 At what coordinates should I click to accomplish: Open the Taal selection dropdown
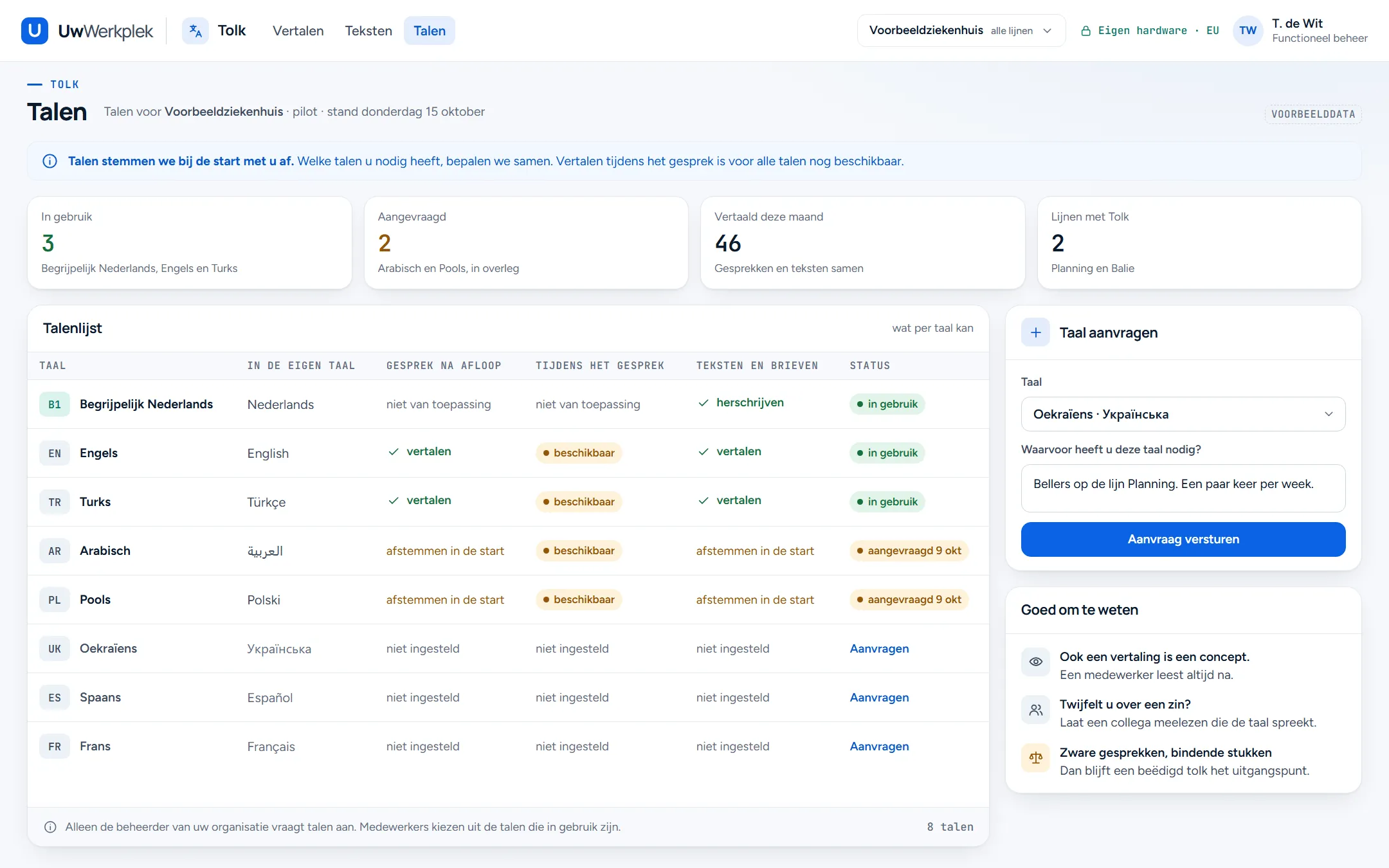tap(1183, 414)
